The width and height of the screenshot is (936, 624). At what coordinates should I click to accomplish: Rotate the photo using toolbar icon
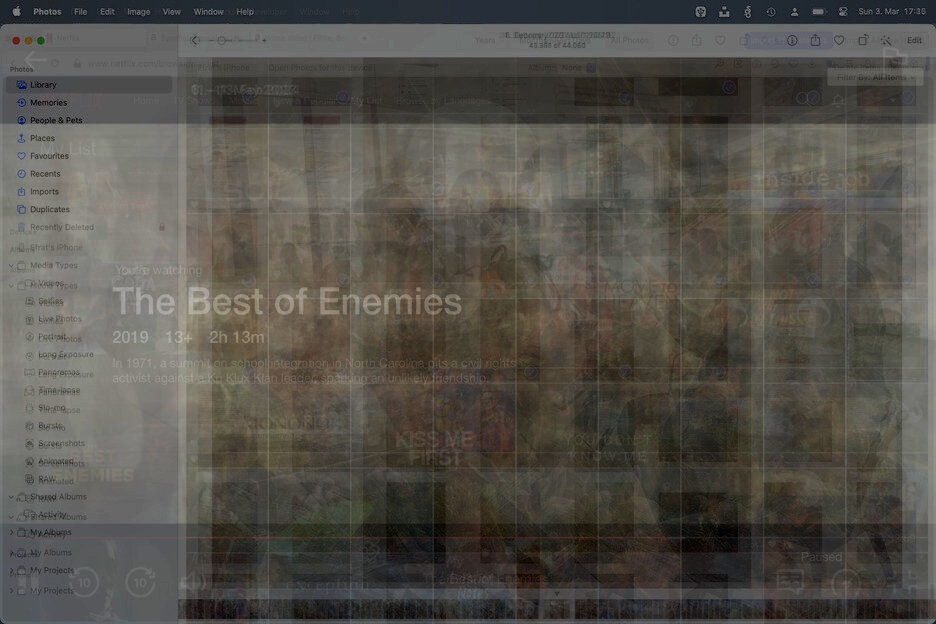click(863, 40)
